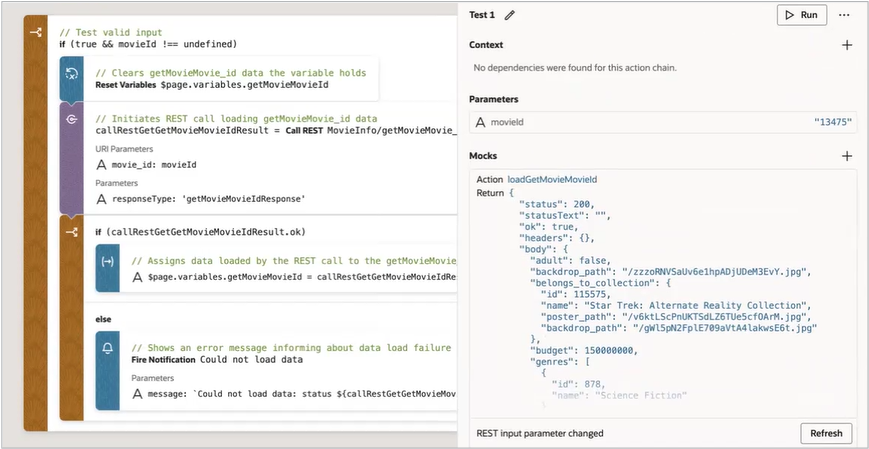Click the if (true && movieId !== undefined) condition
Image resolution: width=869 pixels, height=449 pixels.
coord(148,44)
